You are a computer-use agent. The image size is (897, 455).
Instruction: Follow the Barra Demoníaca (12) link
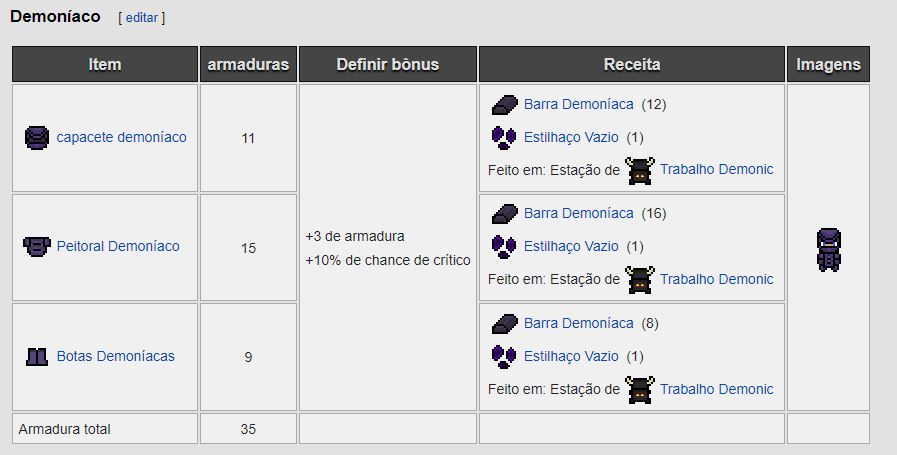point(578,104)
